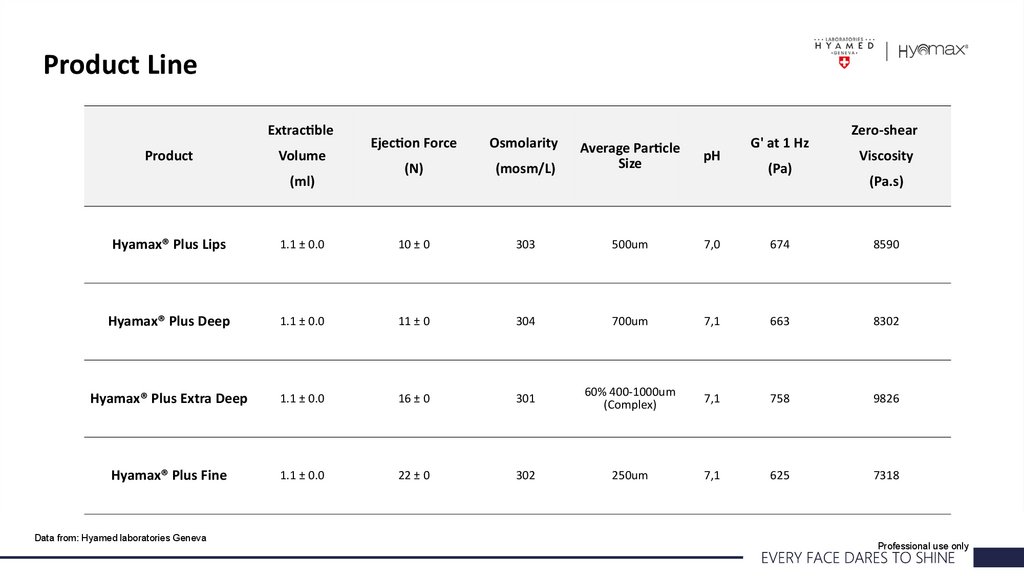Select the Zero-shear Viscosity header

click(x=885, y=156)
